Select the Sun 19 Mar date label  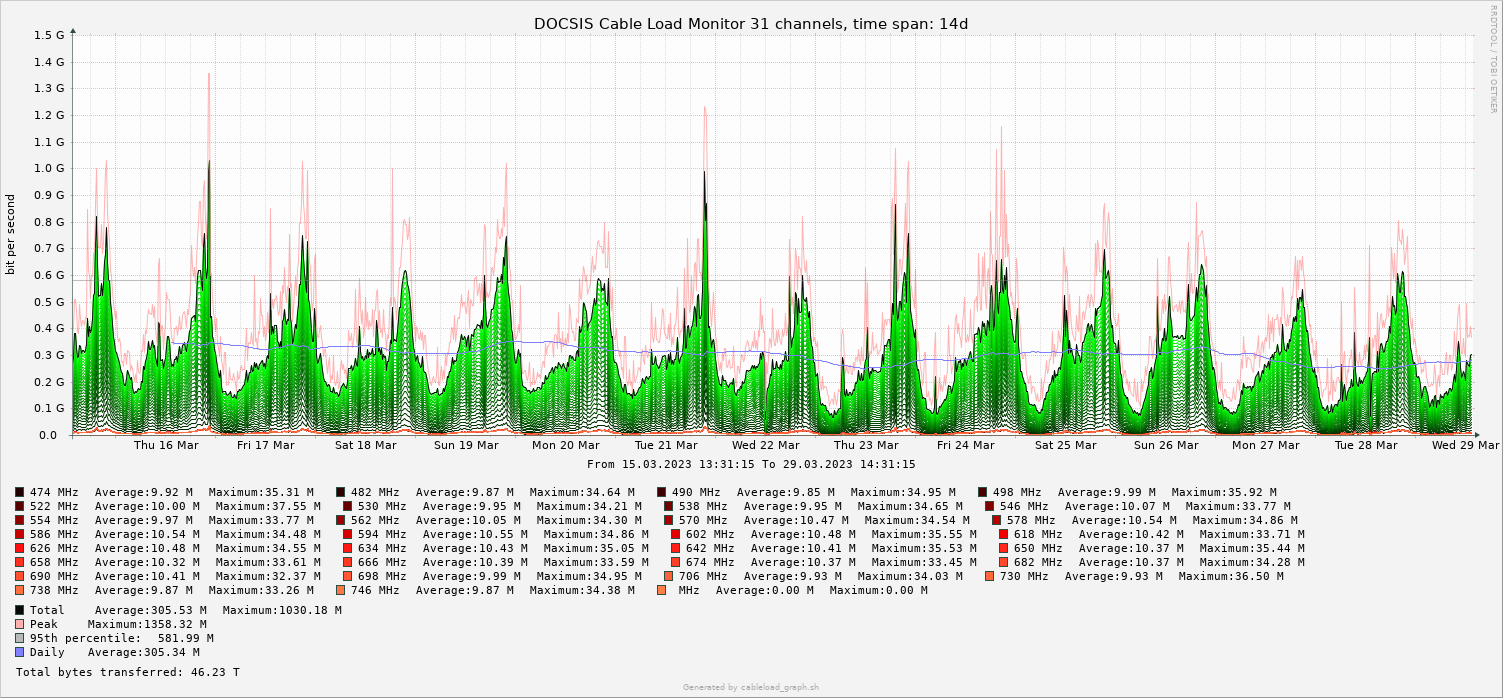(x=466, y=446)
